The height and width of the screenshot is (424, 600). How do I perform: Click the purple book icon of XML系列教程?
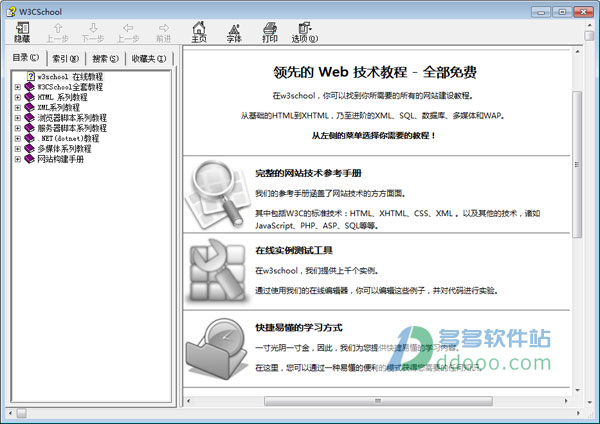coord(29,108)
